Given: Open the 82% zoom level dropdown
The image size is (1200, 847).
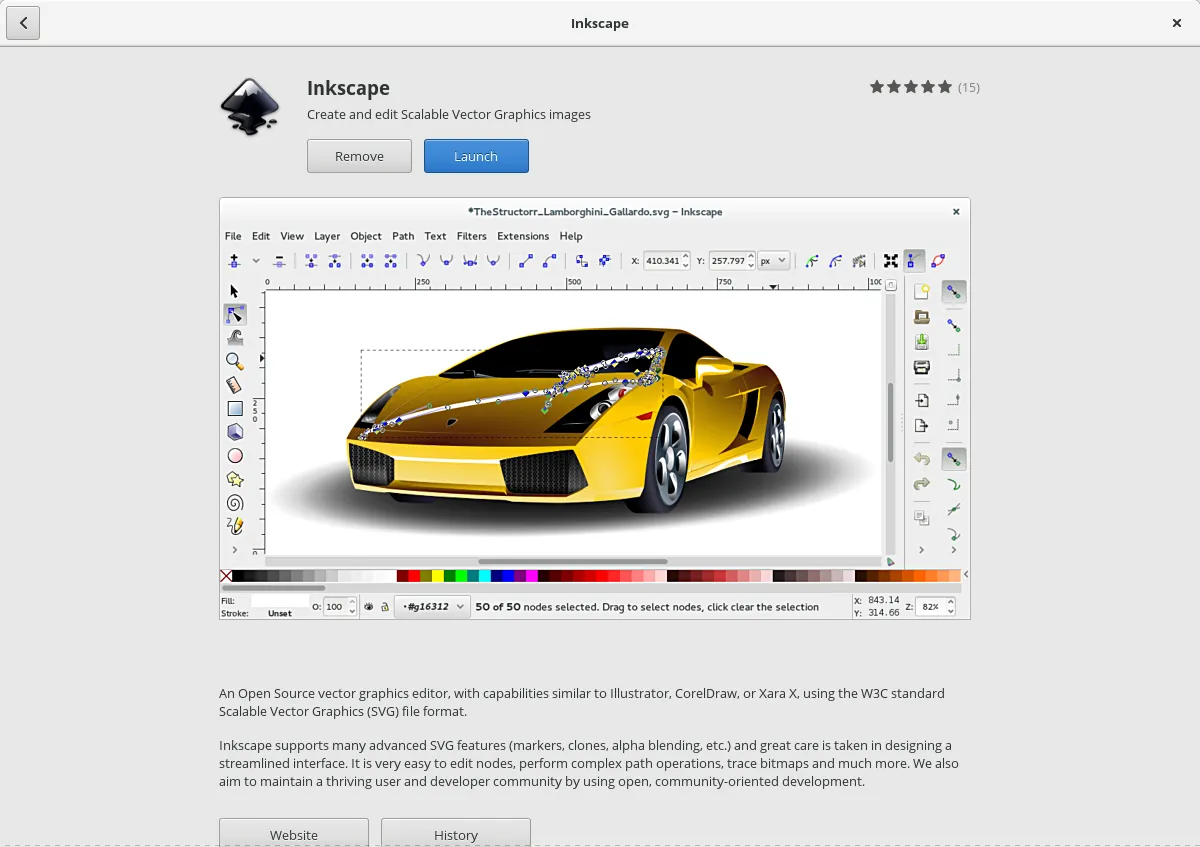Looking at the screenshot, I should [x=934, y=606].
